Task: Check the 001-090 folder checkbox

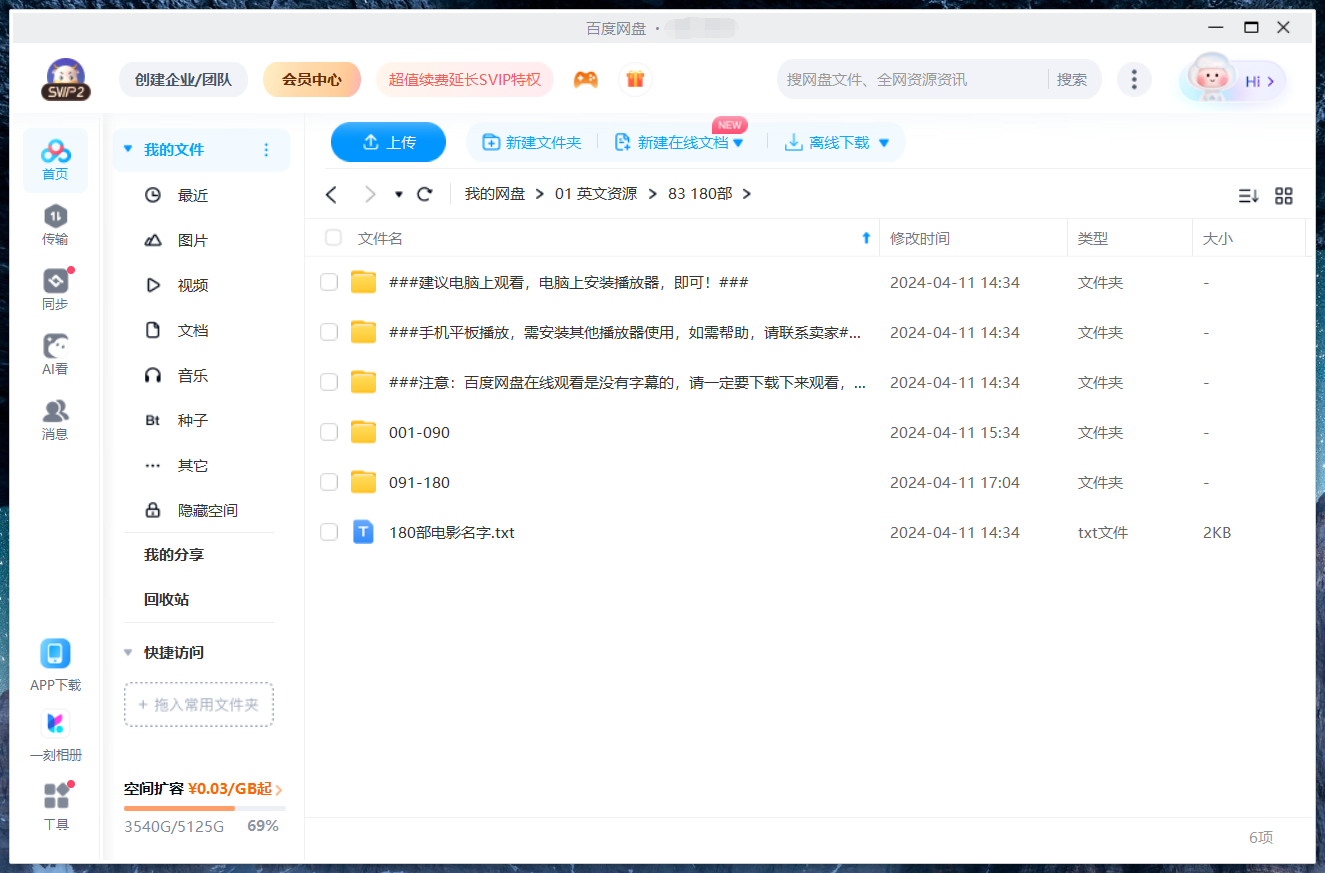Action: 329,432
